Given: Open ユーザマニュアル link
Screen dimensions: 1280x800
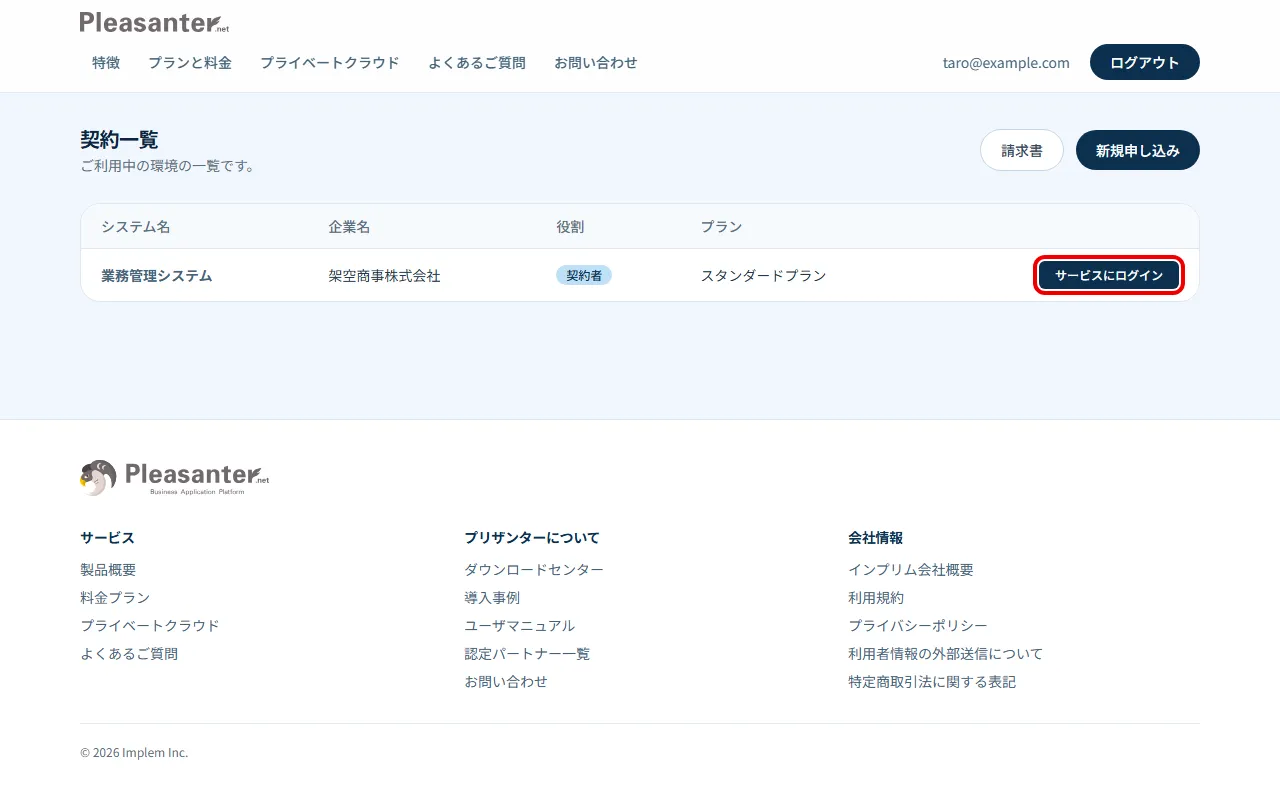Looking at the screenshot, I should coord(520,625).
